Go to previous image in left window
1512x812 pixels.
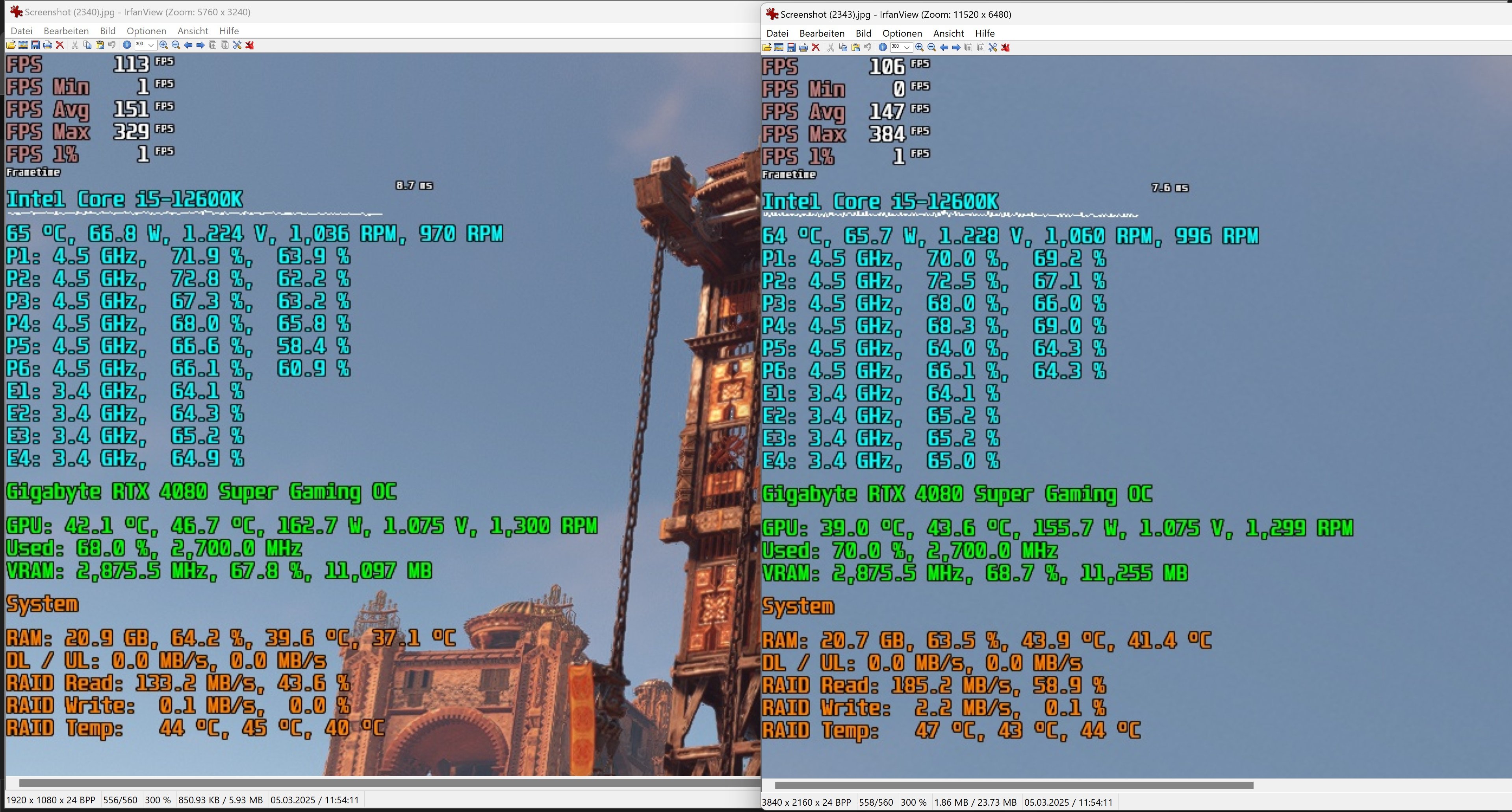pos(188,45)
